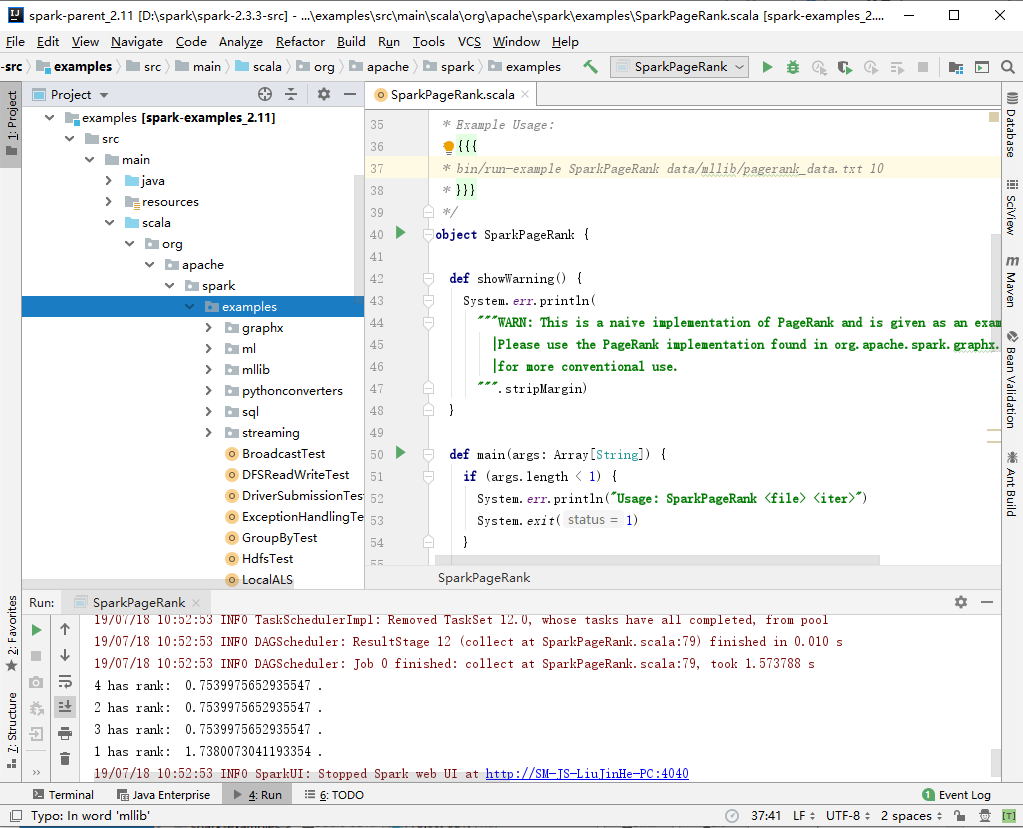Clear all console output with the trash icon
Screen dimensions: 1023x828
click(65, 758)
